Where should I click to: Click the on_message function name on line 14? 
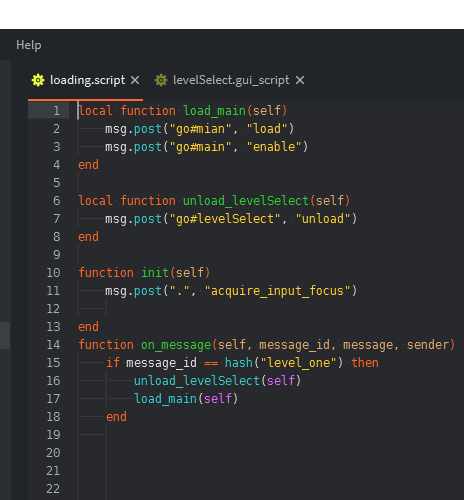pyautogui.click(x=176, y=345)
